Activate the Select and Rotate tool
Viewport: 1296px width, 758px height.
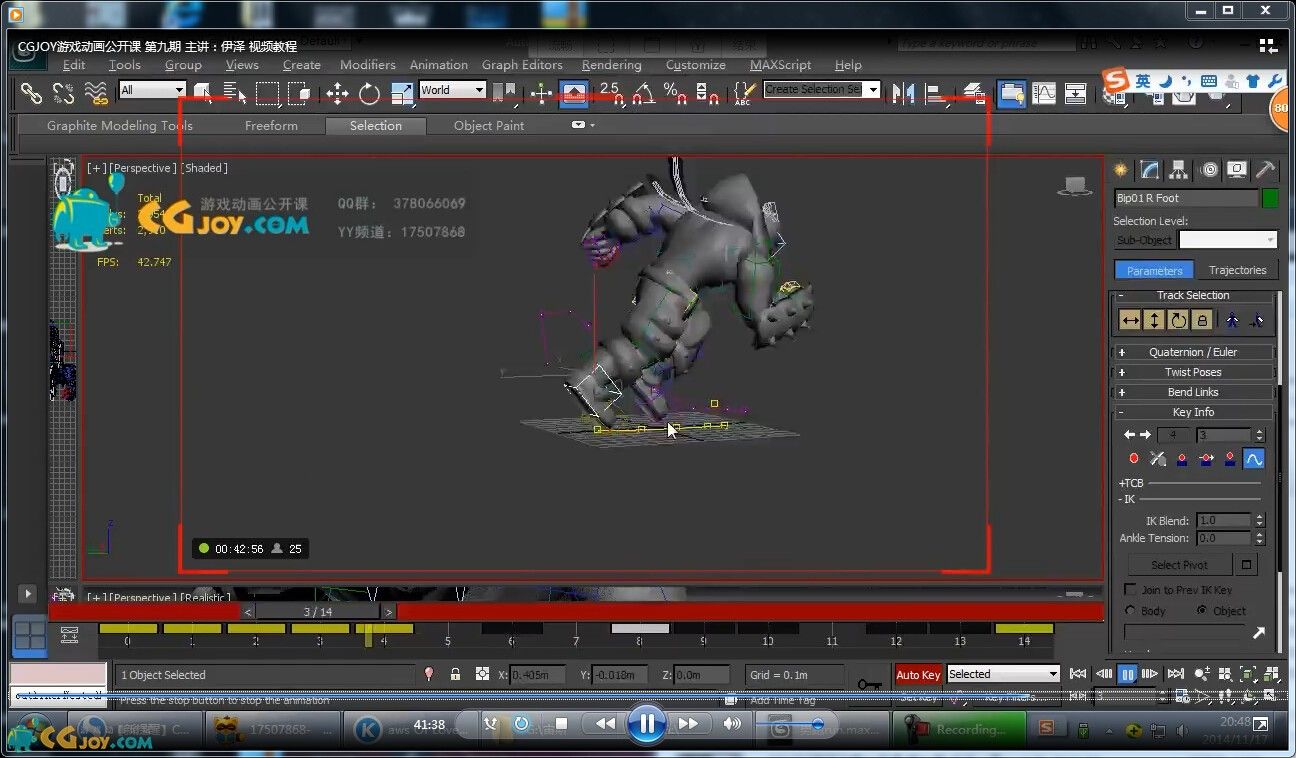coord(369,93)
